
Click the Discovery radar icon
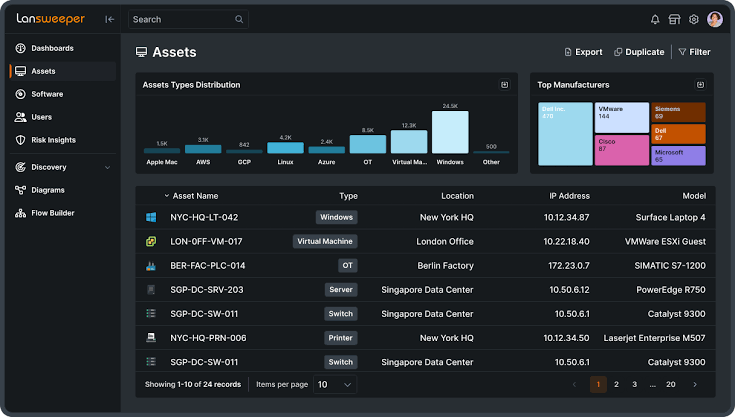[20, 167]
